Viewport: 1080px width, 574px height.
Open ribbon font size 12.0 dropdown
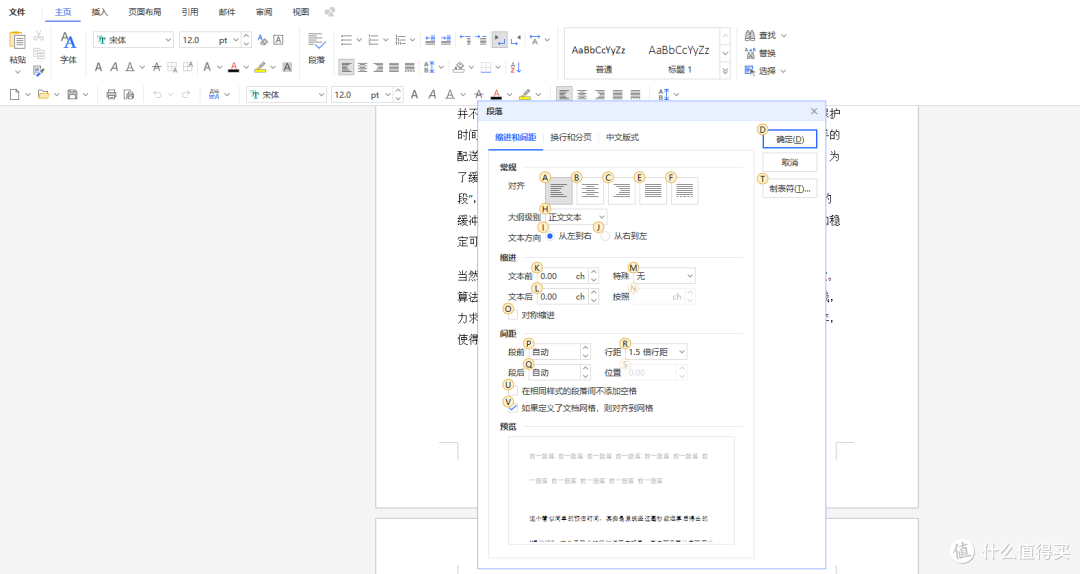236,40
